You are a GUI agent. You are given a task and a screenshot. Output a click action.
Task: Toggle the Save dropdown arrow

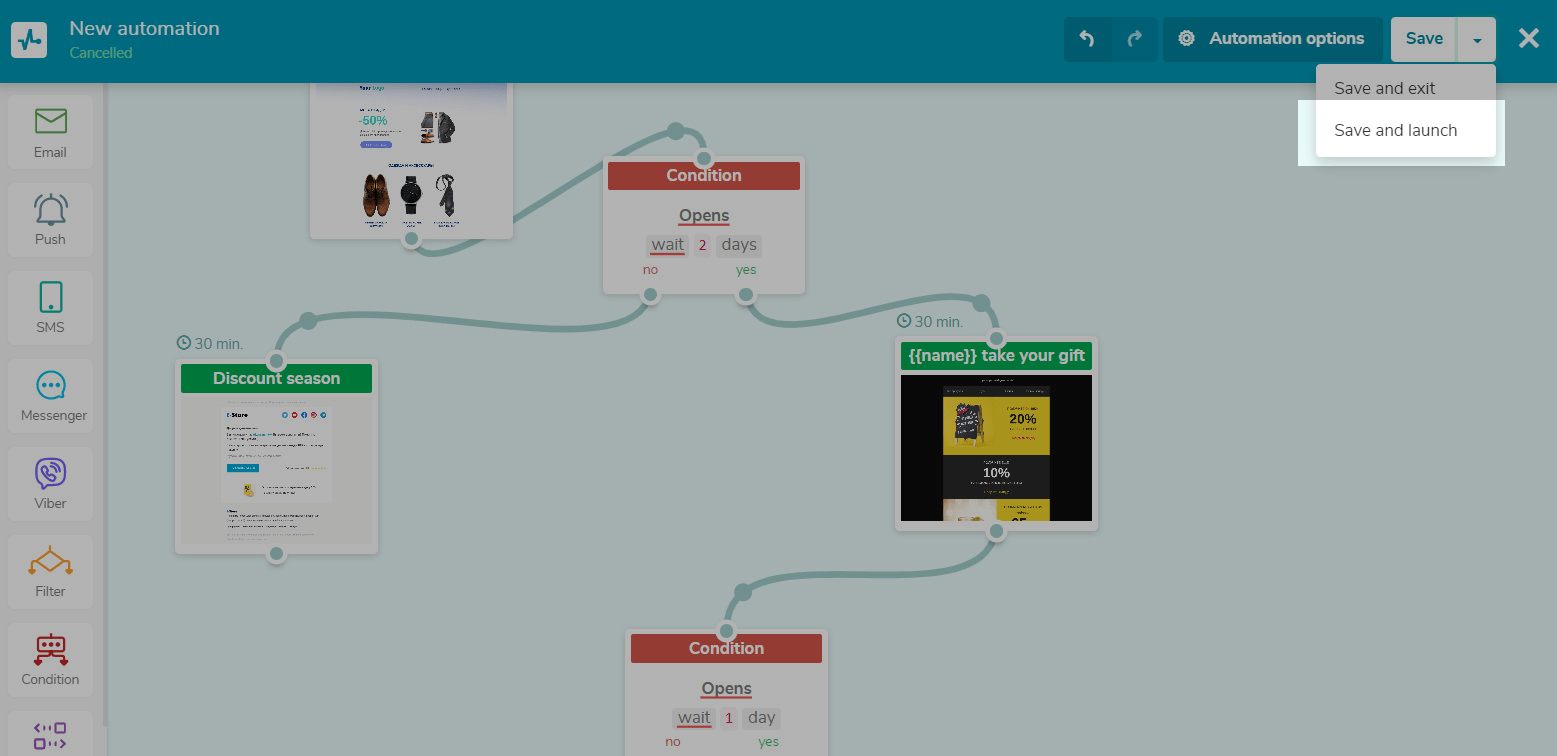click(x=1477, y=39)
